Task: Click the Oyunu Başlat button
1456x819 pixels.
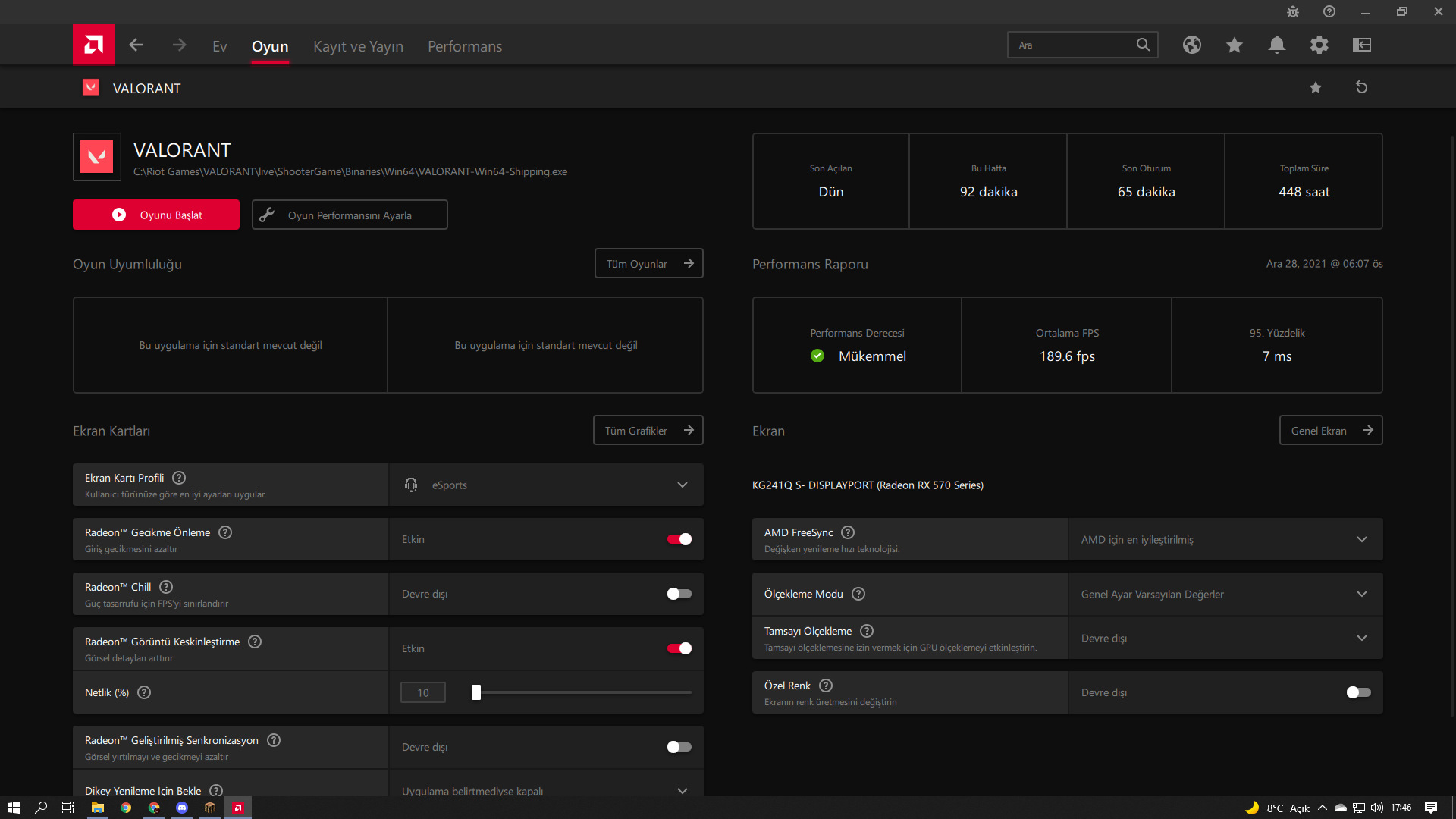Action: [156, 215]
